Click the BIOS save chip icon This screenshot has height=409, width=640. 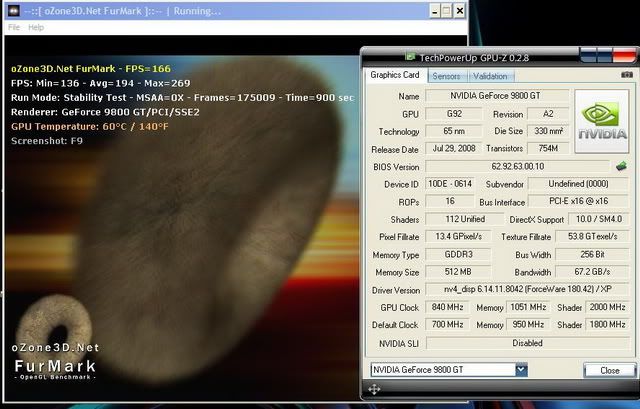pyautogui.click(x=621, y=166)
